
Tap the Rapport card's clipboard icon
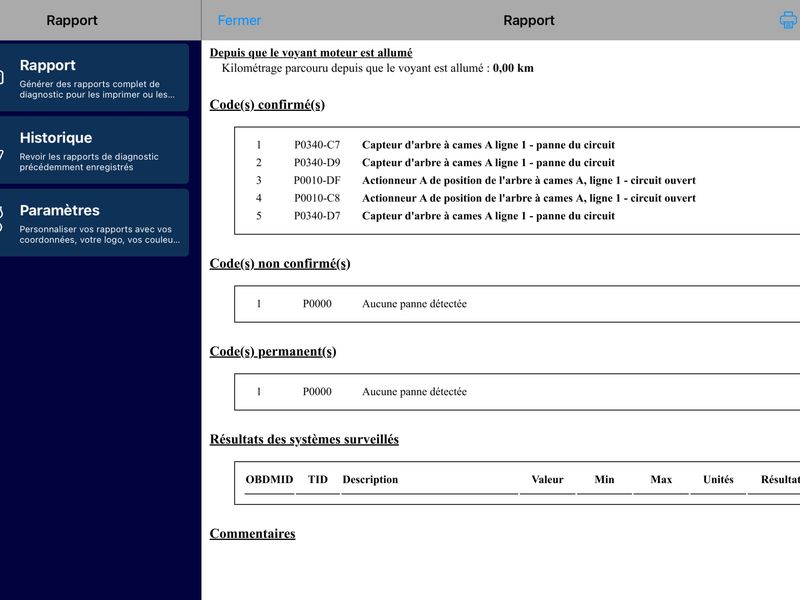[2, 78]
